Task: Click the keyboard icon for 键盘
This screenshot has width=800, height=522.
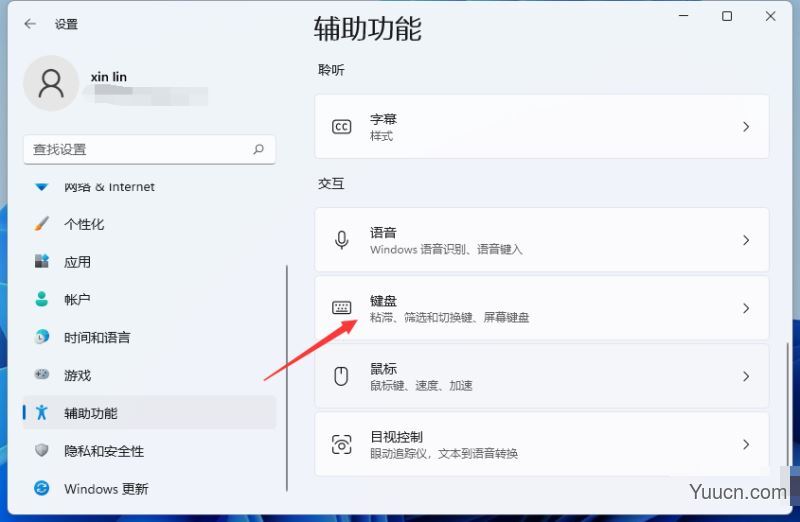Action: pos(341,308)
